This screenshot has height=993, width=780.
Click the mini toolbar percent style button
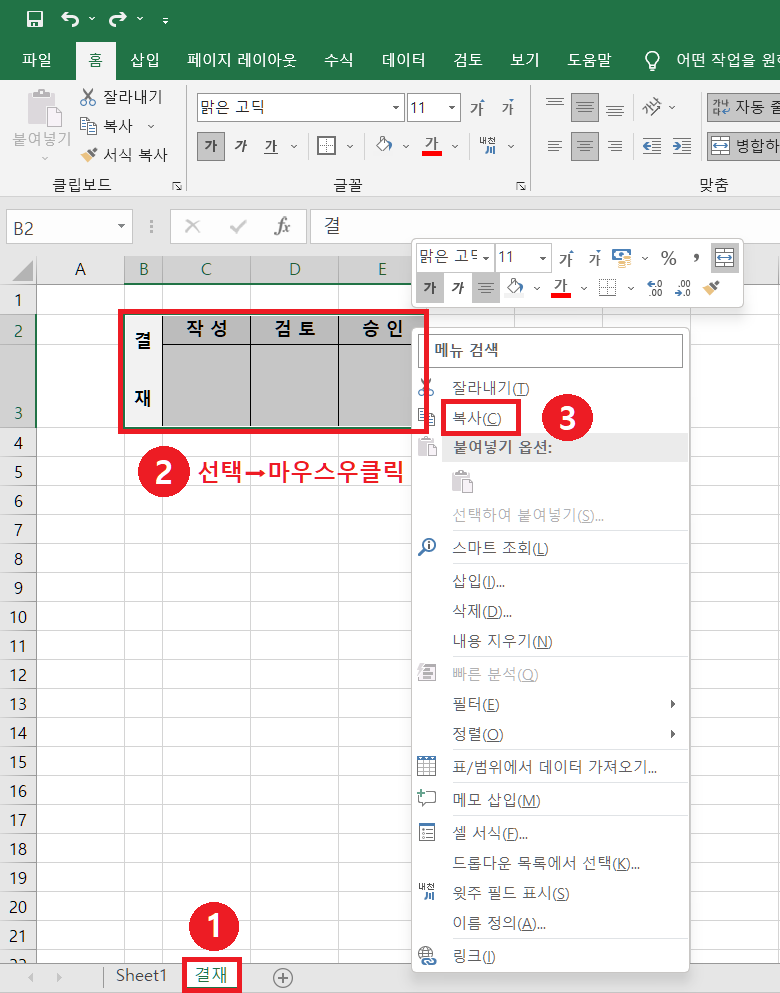click(669, 258)
